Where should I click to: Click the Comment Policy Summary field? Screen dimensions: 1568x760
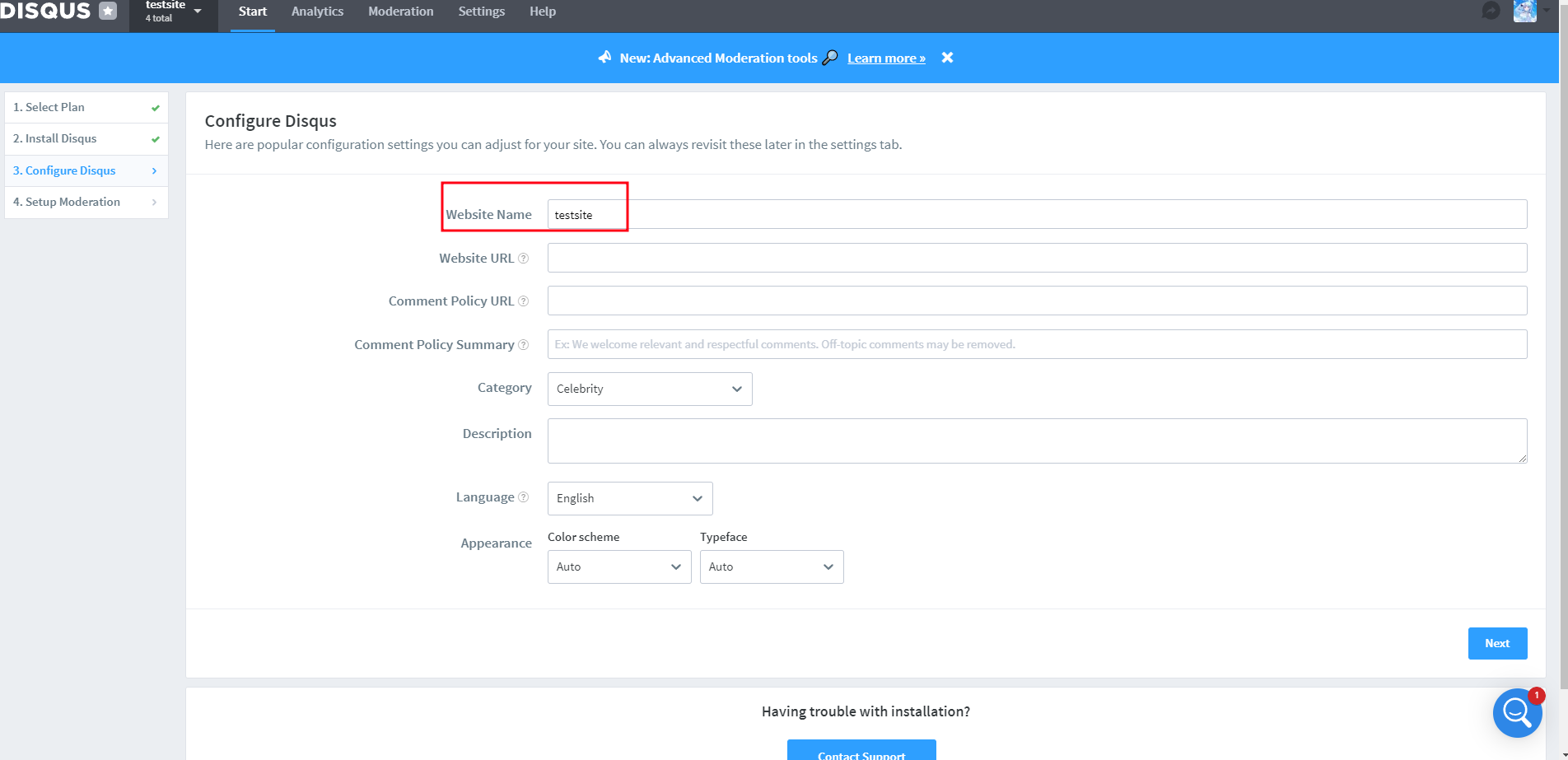pos(1037,344)
